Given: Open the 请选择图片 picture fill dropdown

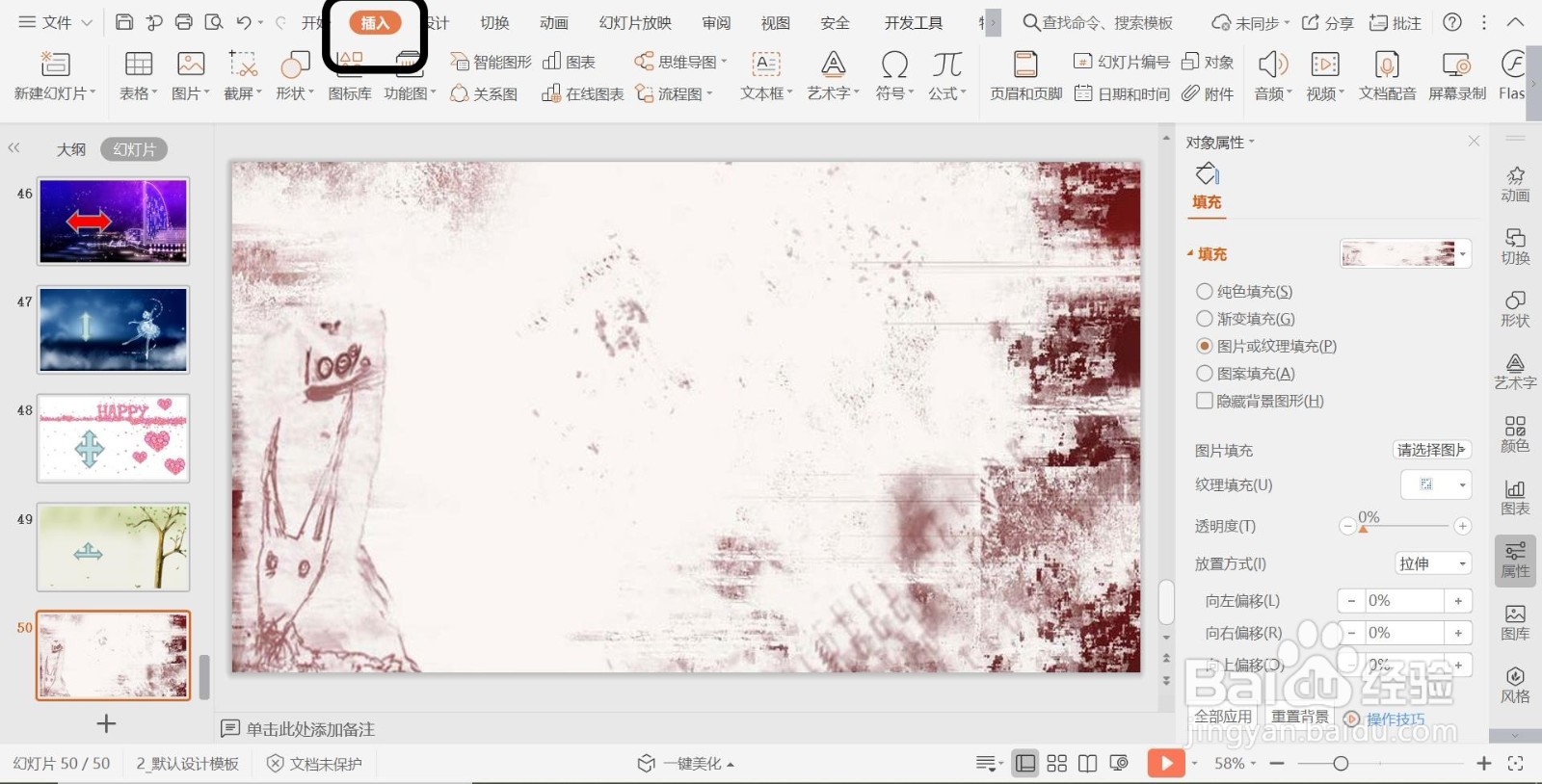Looking at the screenshot, I should tap(1432, 450).
